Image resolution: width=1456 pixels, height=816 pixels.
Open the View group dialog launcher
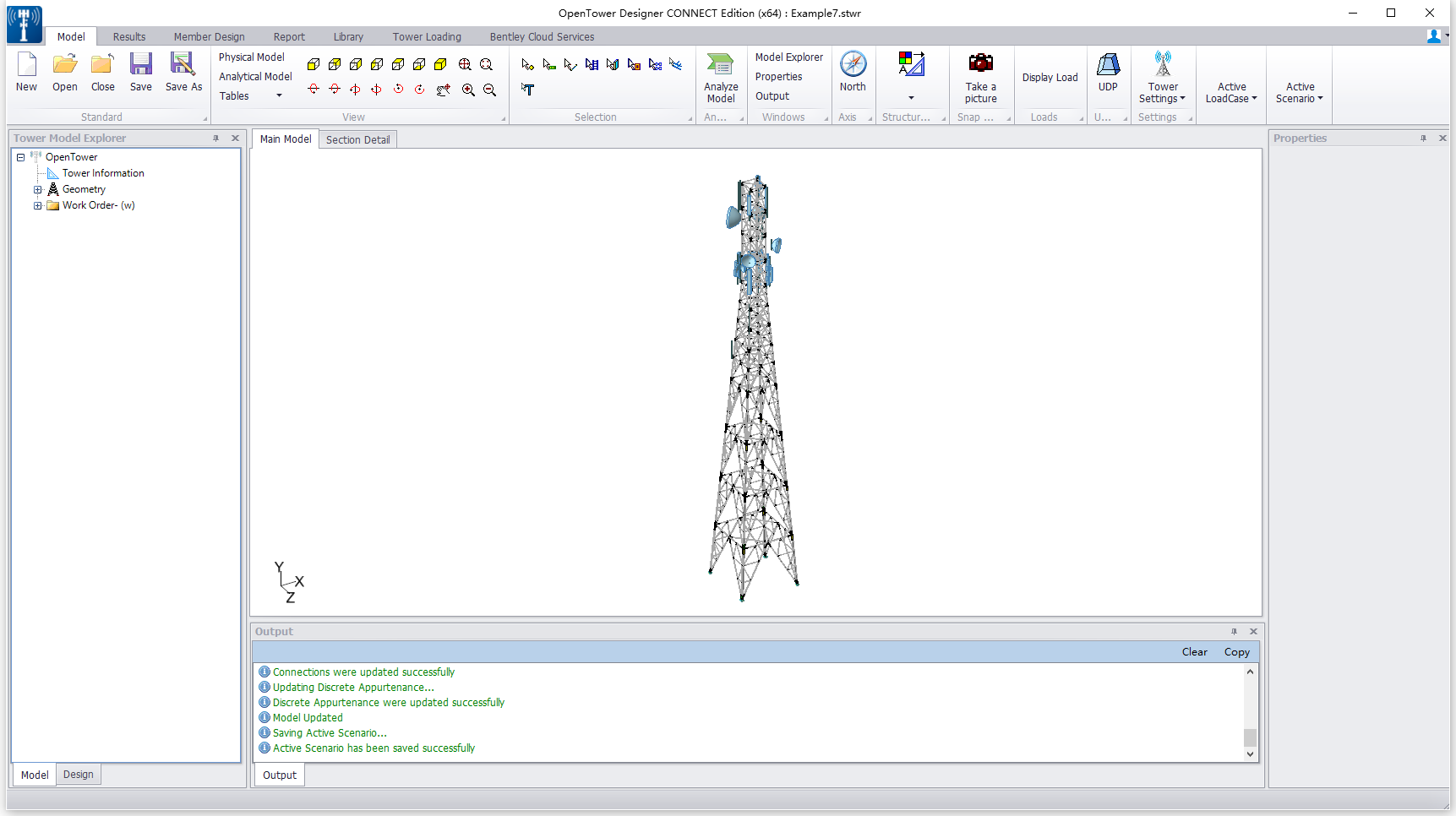[x=503, y=118]
